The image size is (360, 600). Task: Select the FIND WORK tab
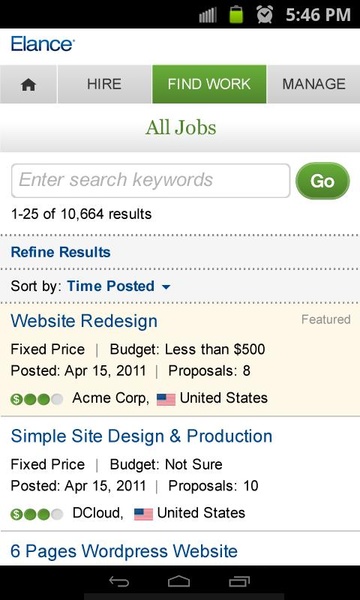[x=209, y=84]
